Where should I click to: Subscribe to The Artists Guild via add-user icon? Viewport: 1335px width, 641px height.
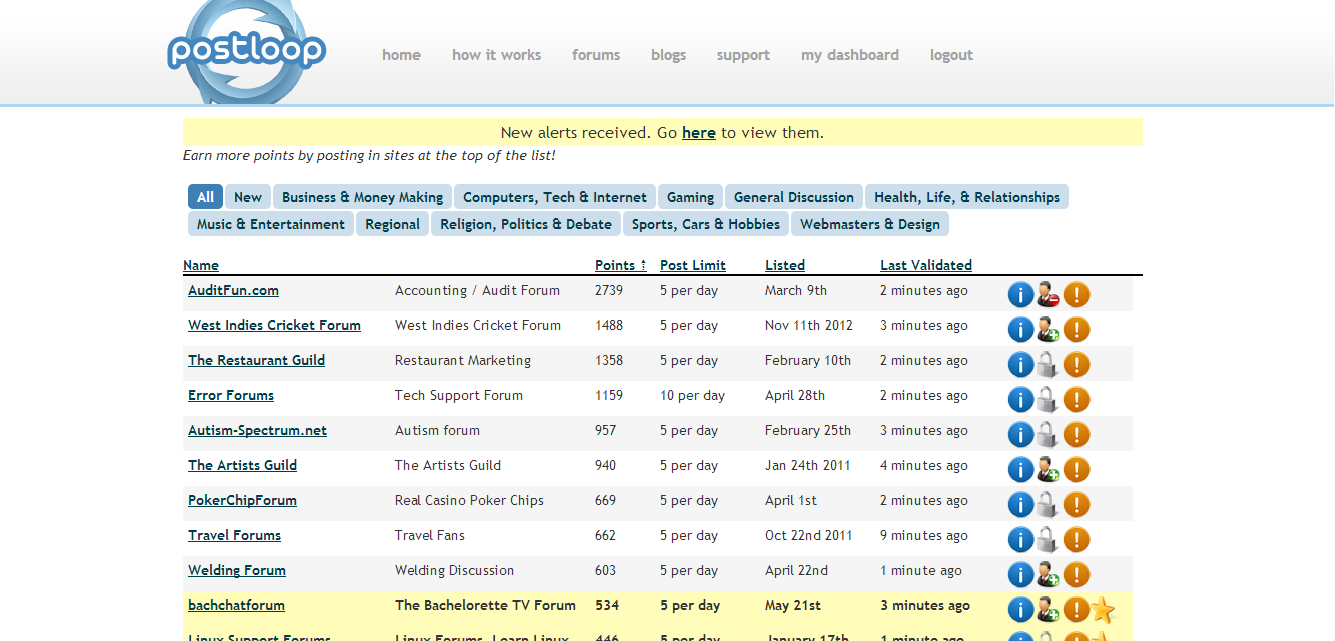tap(1048, 469)
